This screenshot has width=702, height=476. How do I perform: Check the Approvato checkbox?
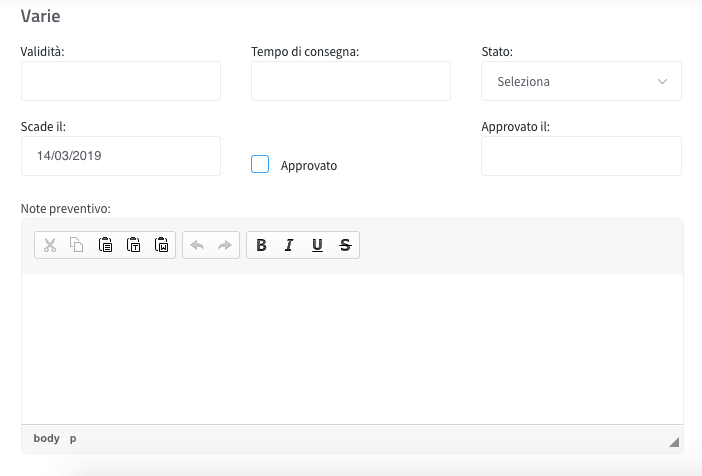[260, 164]
